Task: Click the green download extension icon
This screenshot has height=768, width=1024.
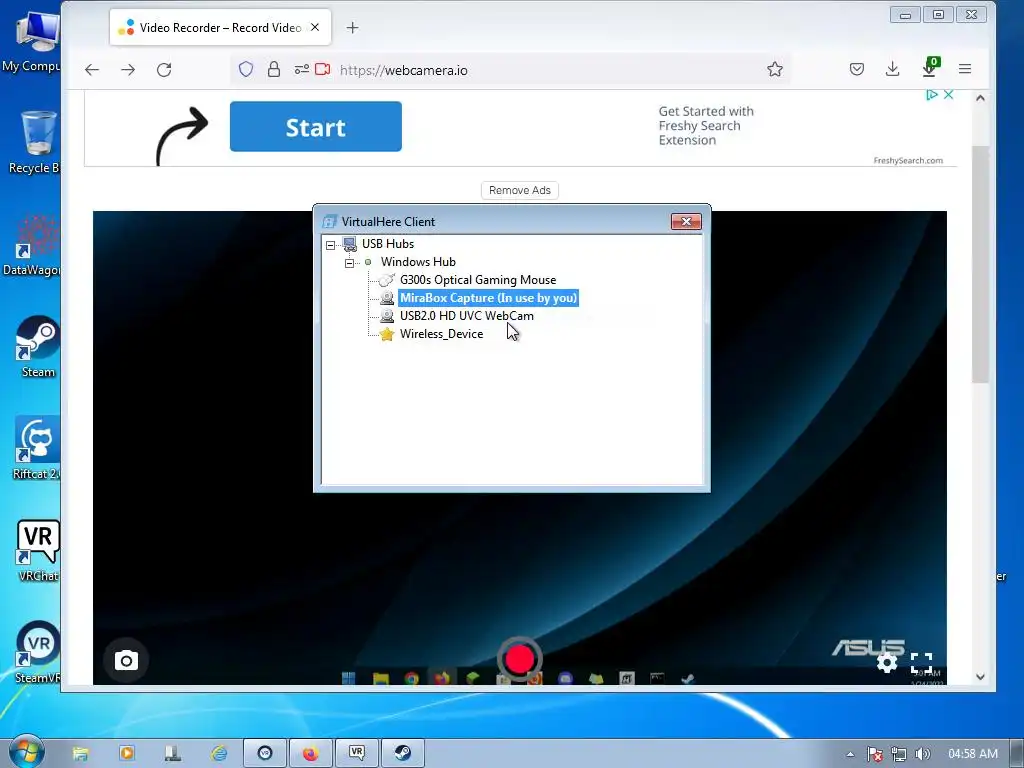Action: click(930, 67)
